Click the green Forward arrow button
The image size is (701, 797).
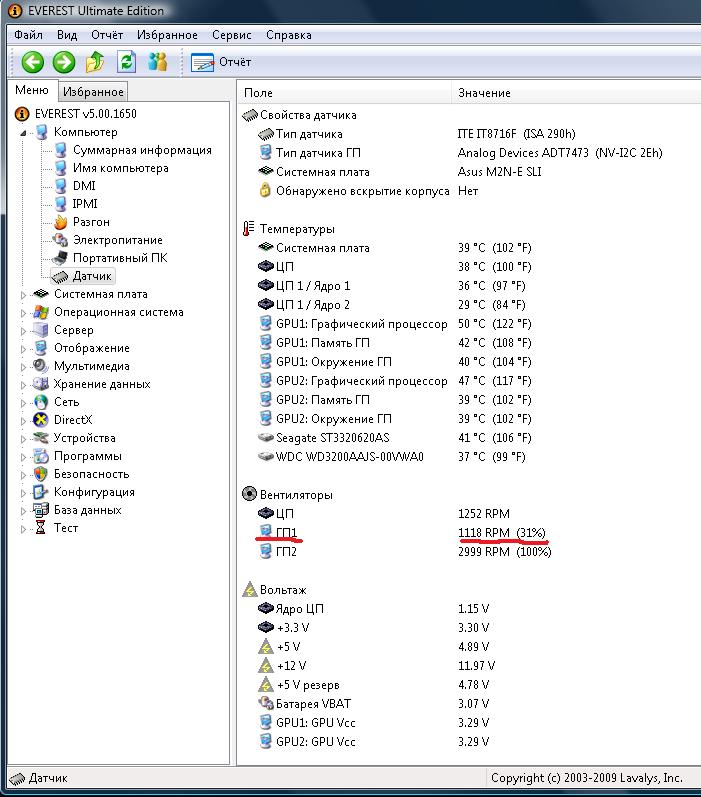(64, 63)
